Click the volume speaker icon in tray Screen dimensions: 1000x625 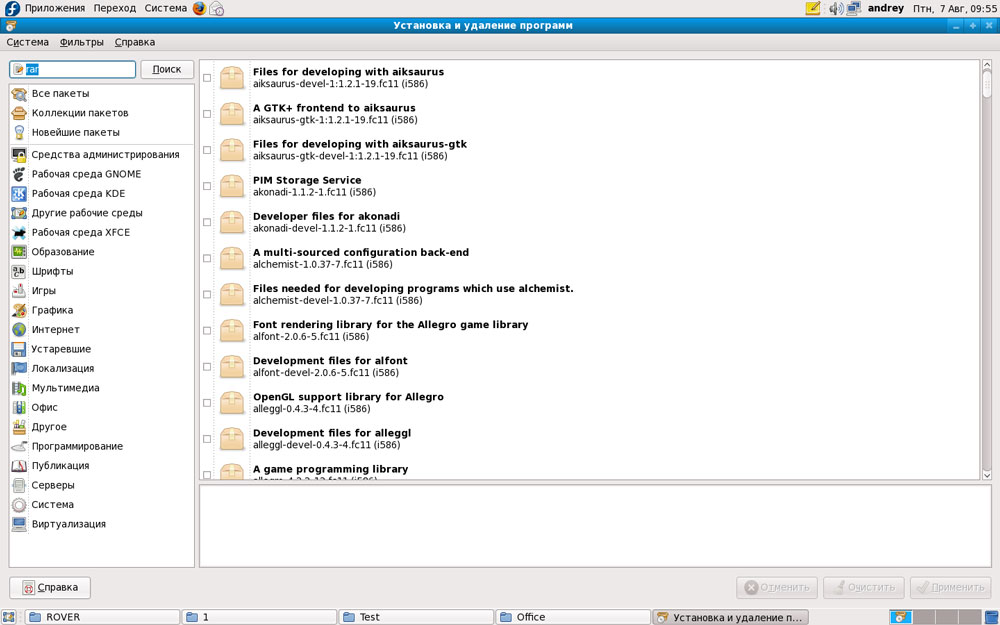pos(835,8)
